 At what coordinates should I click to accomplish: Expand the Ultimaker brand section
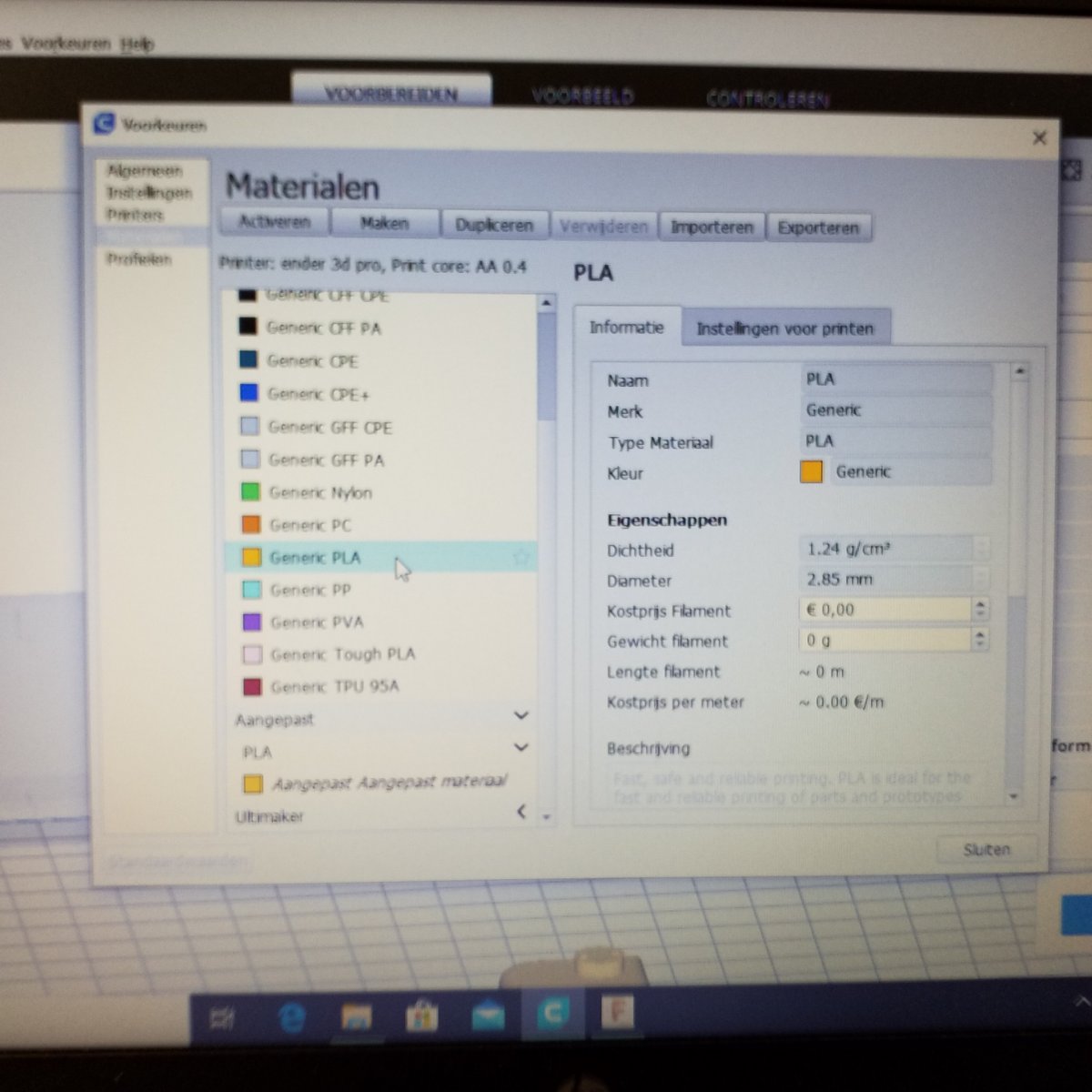tap(521, 811)
